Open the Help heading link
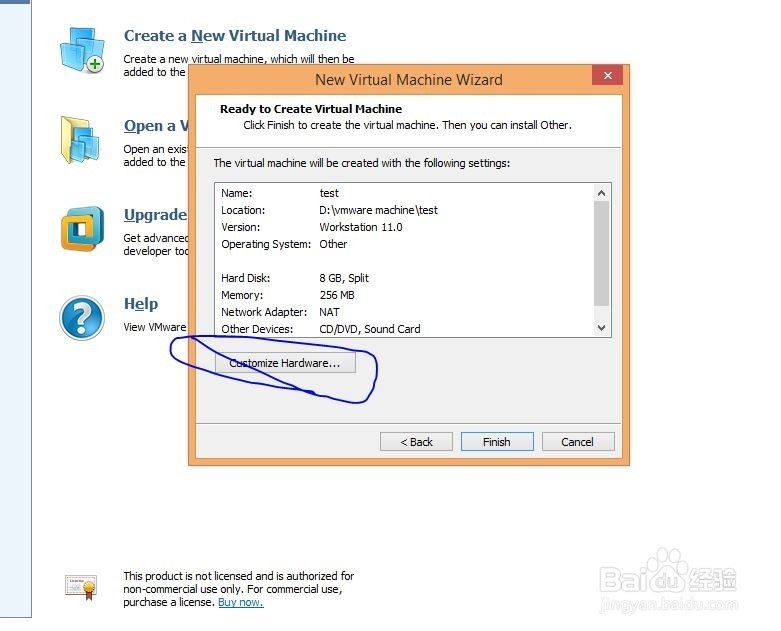Image resolution: width=781 pixels, height=631 pixels. coord(141,304)
